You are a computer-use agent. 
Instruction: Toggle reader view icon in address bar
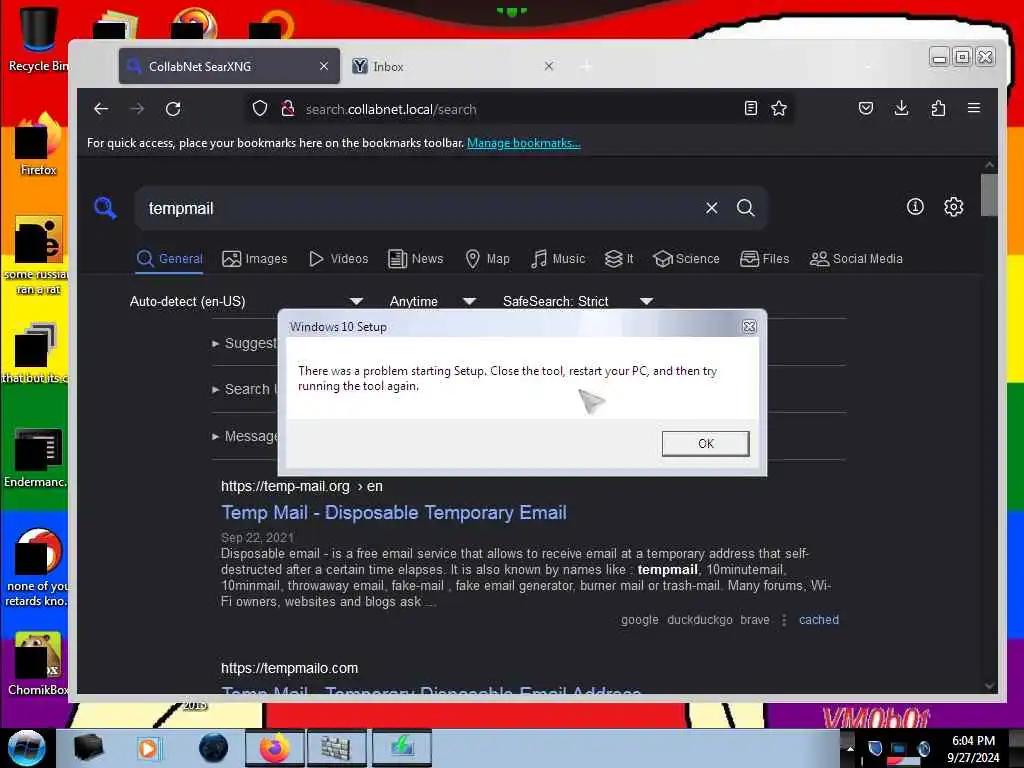pyautogui.click(x=751, y=108)
